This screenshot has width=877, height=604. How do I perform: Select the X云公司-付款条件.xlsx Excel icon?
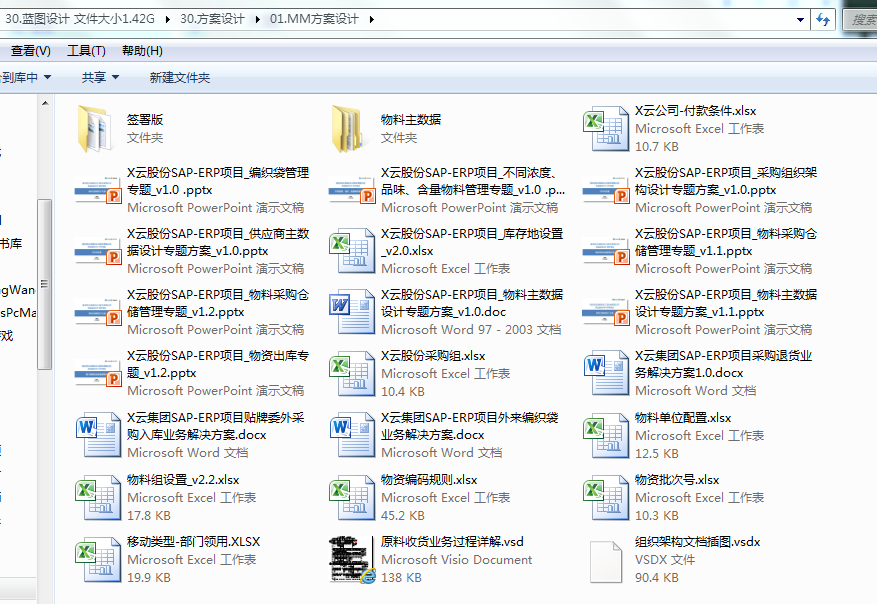[x=605, y=128]
